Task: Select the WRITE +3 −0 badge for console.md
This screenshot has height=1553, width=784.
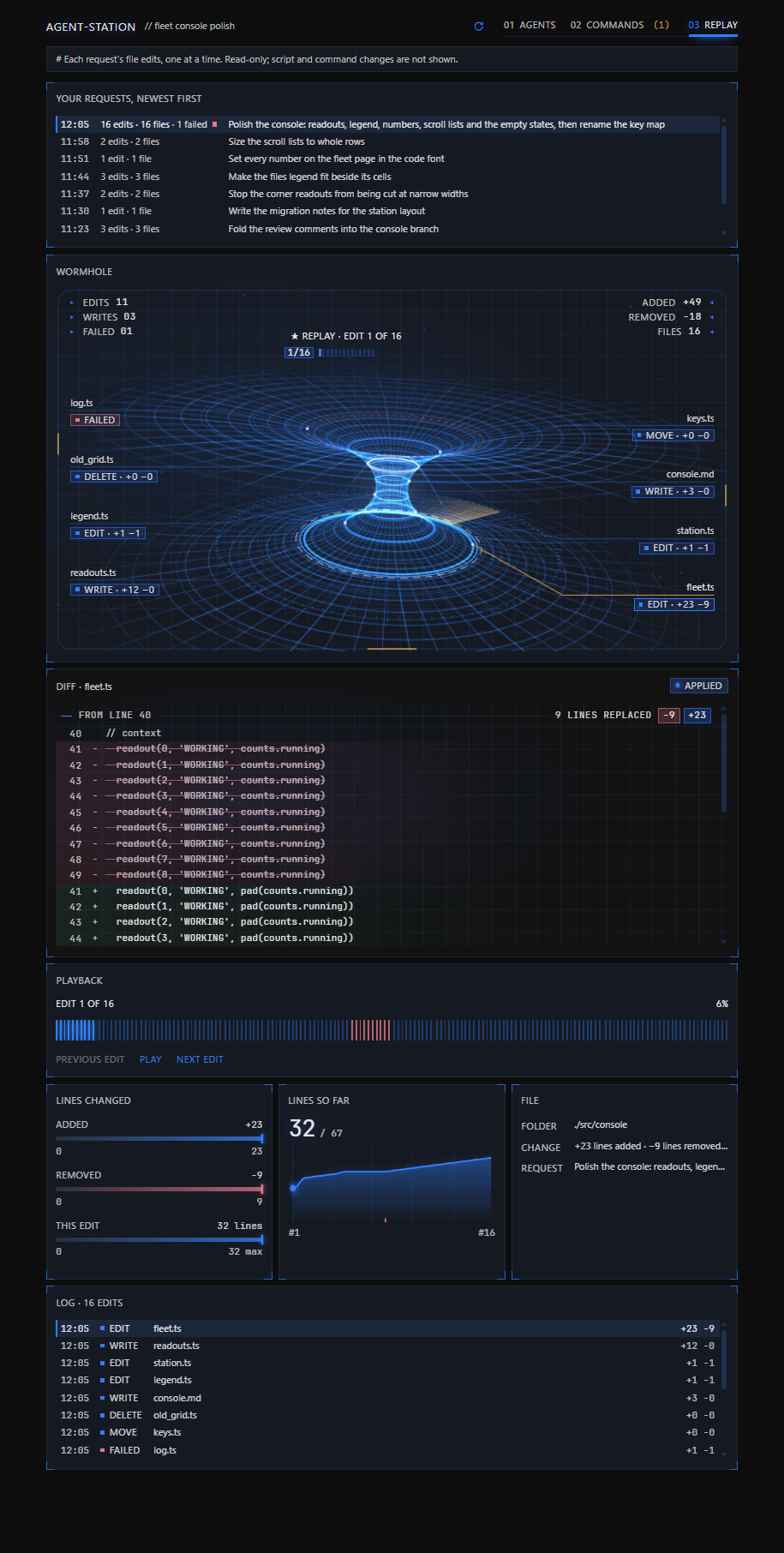Action: point(673,491)
